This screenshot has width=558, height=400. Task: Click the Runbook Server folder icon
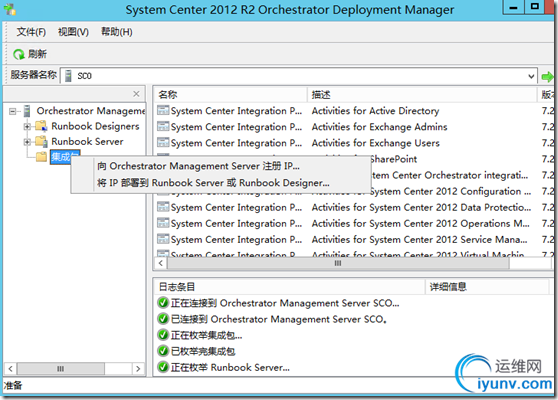tap(41, 142)
